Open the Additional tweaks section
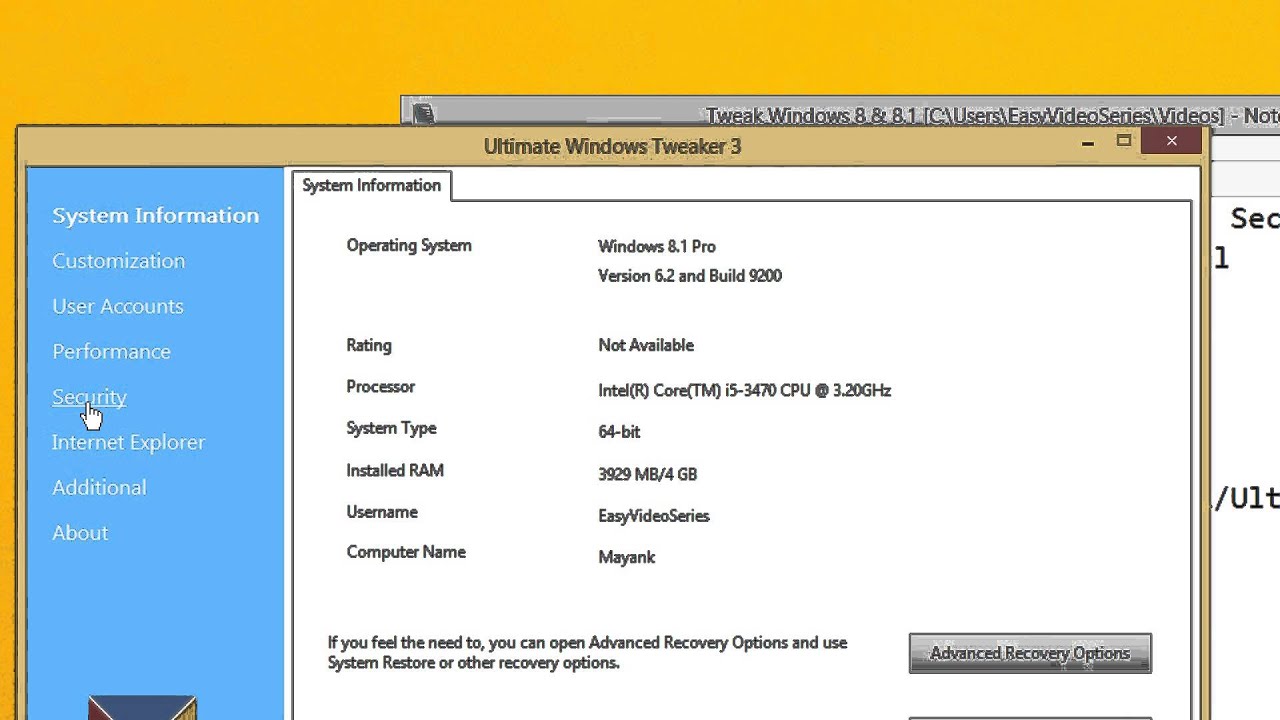The image size is (1280, 720). click(x=99, y=488)
